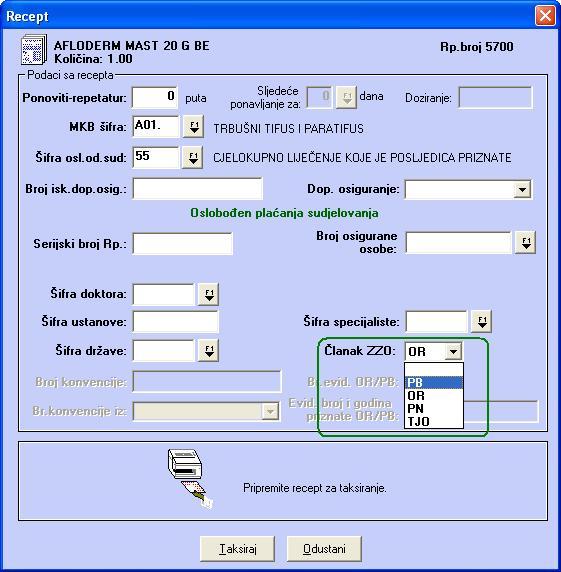This screenshot has height=572, width=561.
Task: Select the OR entry in the dropdown list
Action: coord(434,396)
